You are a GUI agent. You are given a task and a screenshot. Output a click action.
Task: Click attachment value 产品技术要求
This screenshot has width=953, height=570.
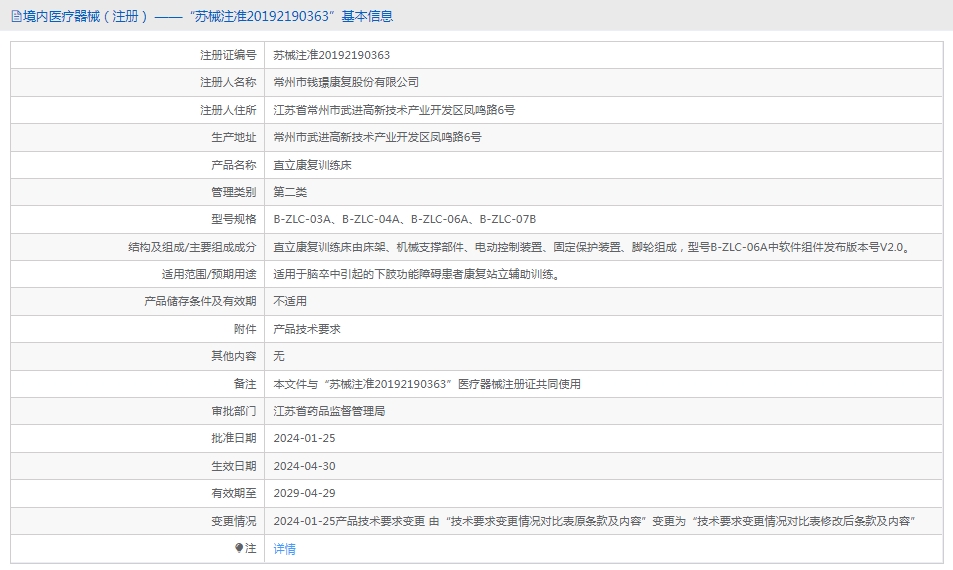307,329
